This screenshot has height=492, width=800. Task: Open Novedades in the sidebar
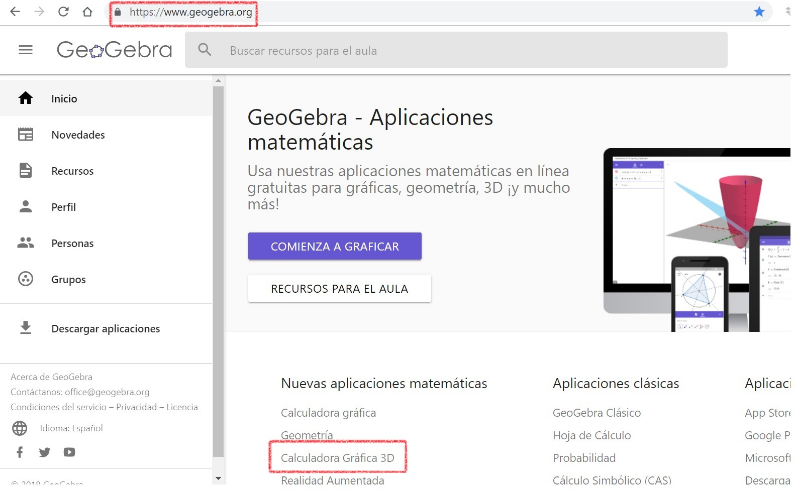click(x=106, y=135)
